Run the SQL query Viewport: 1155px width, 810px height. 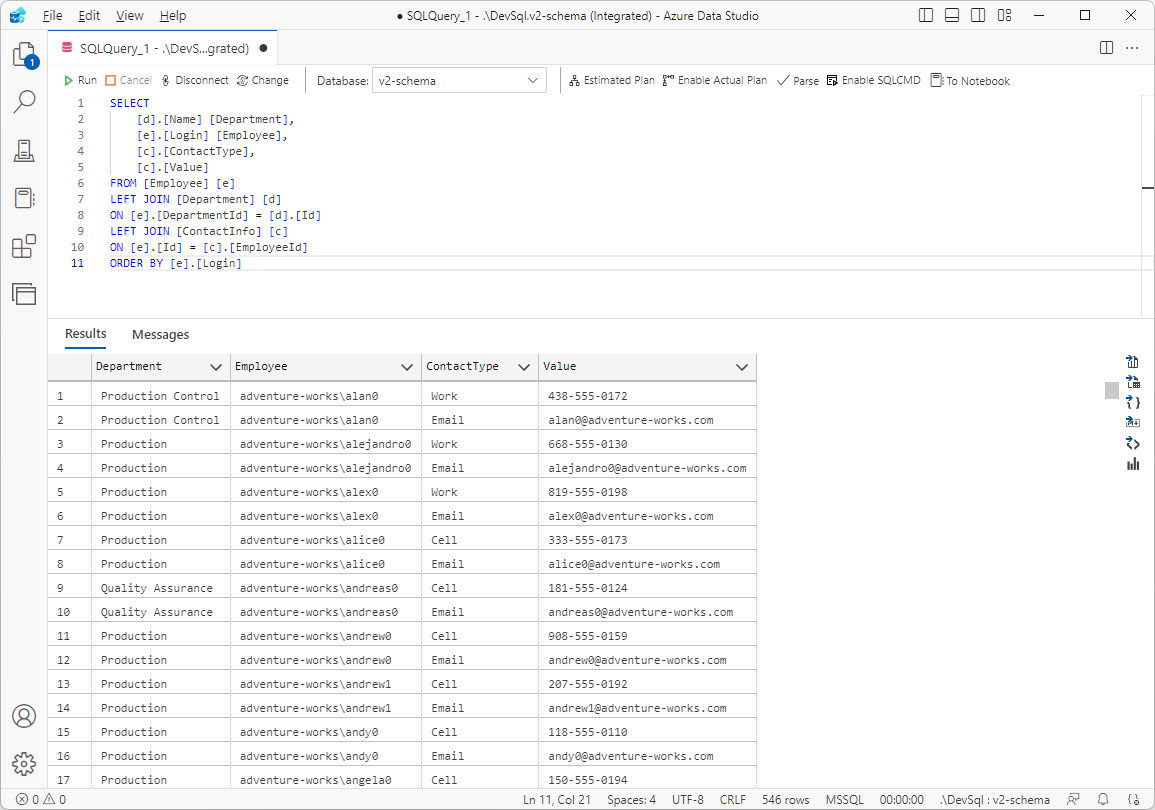(x=80, y=80)
